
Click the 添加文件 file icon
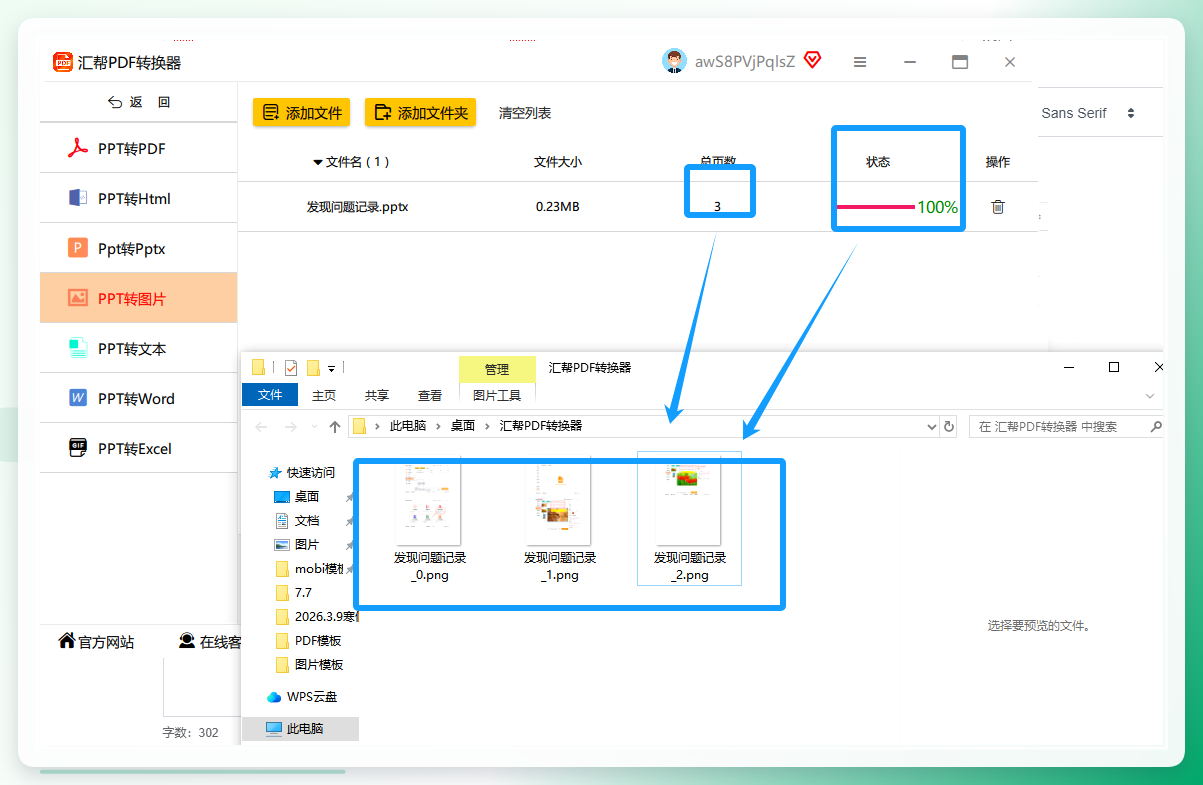click(270, 113)
